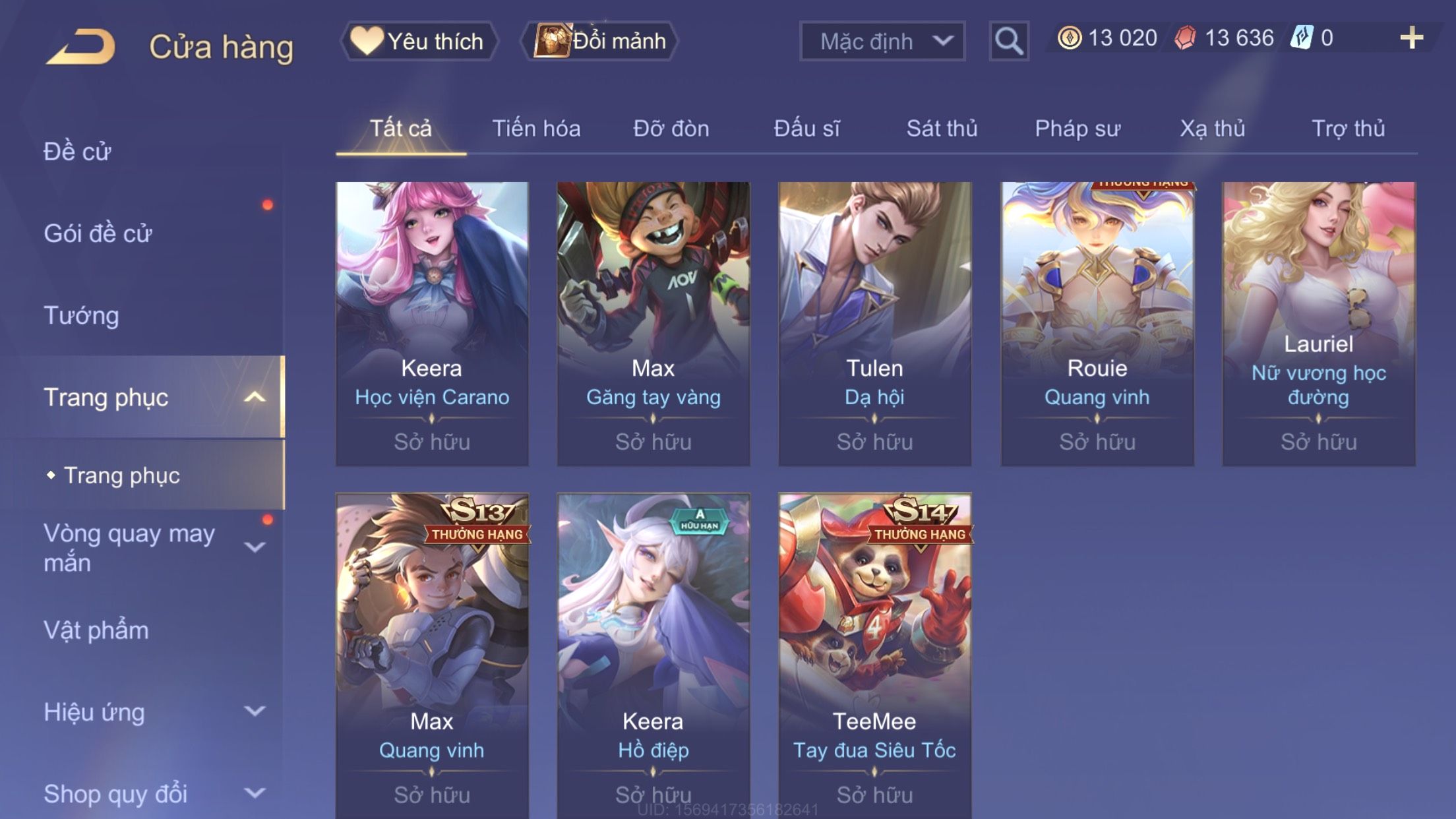Expand the Hiệu ứng sidebar section
1456x819 pixels.
tap(255, 712)
